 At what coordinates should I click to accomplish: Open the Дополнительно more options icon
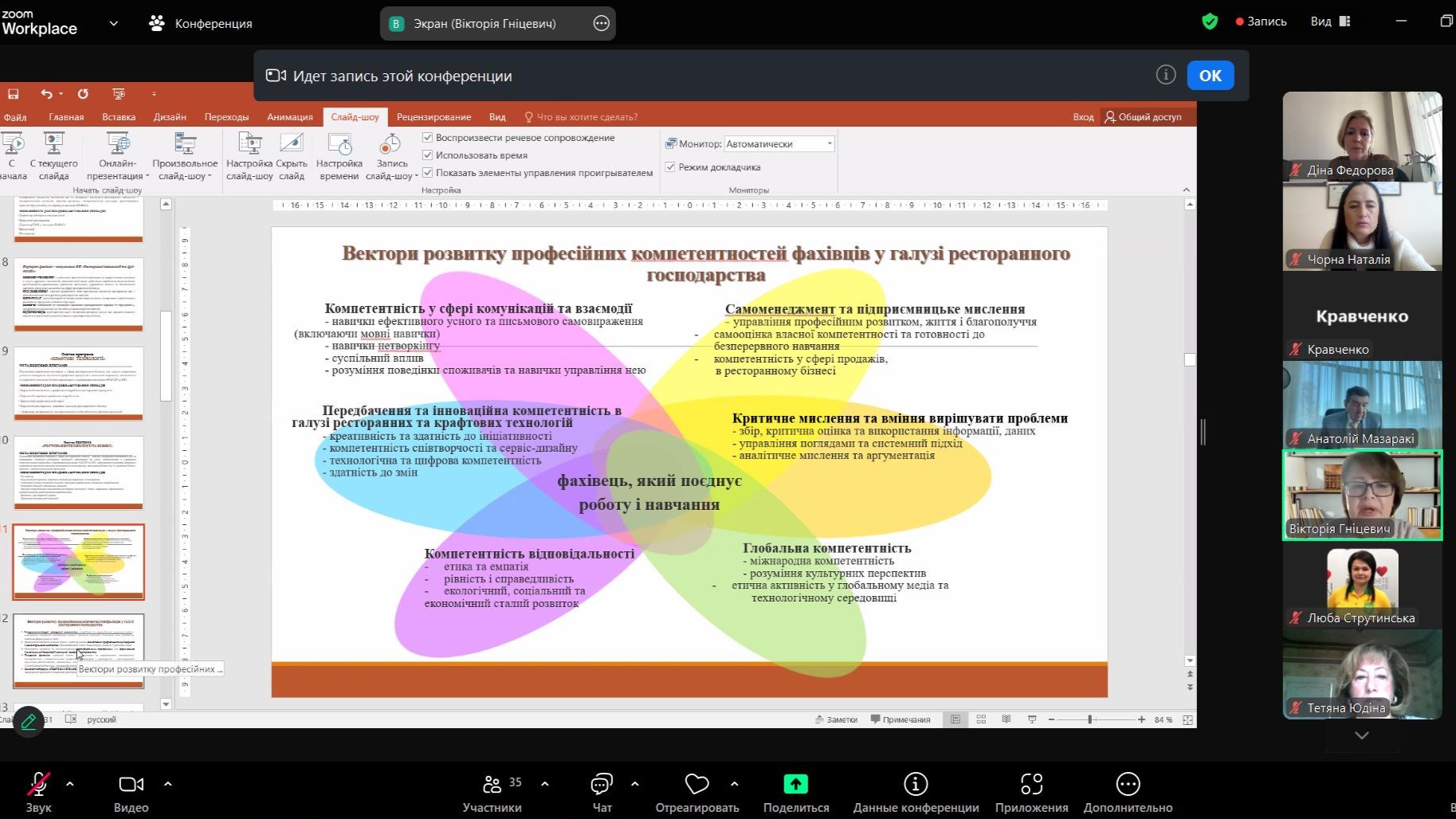(x=1128, y=785)
